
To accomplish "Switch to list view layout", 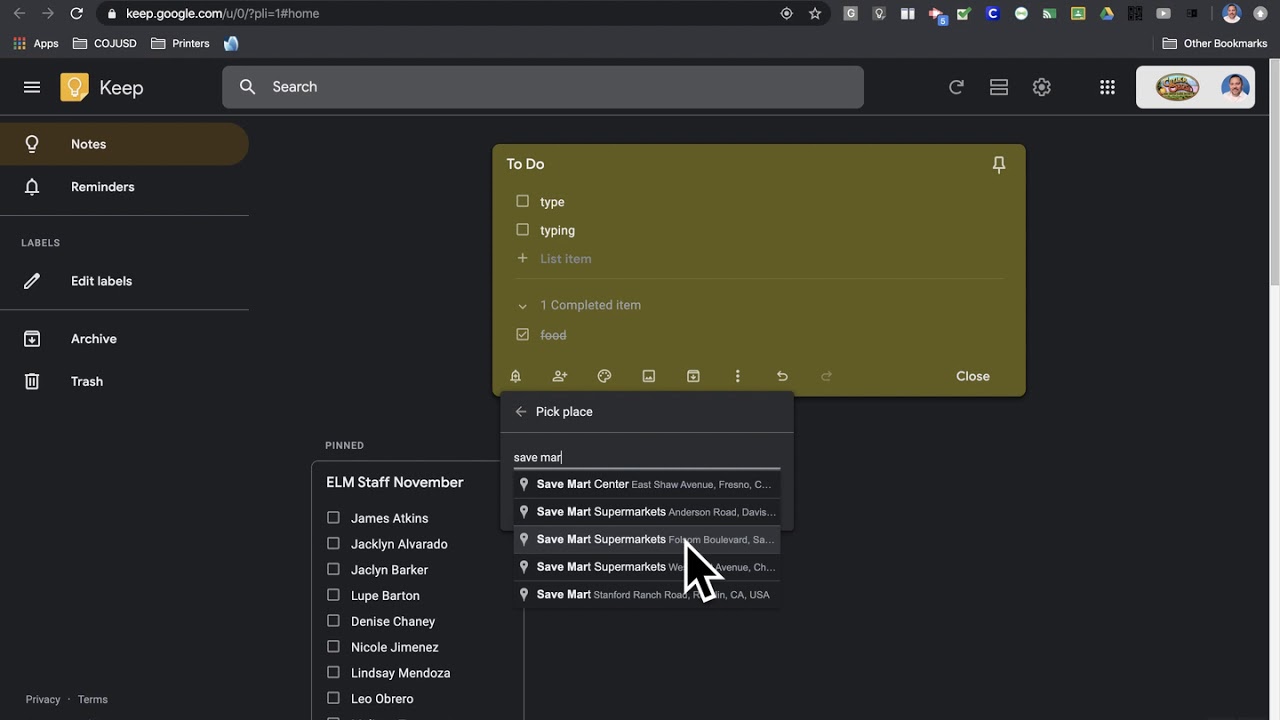I will coord(998,87).
